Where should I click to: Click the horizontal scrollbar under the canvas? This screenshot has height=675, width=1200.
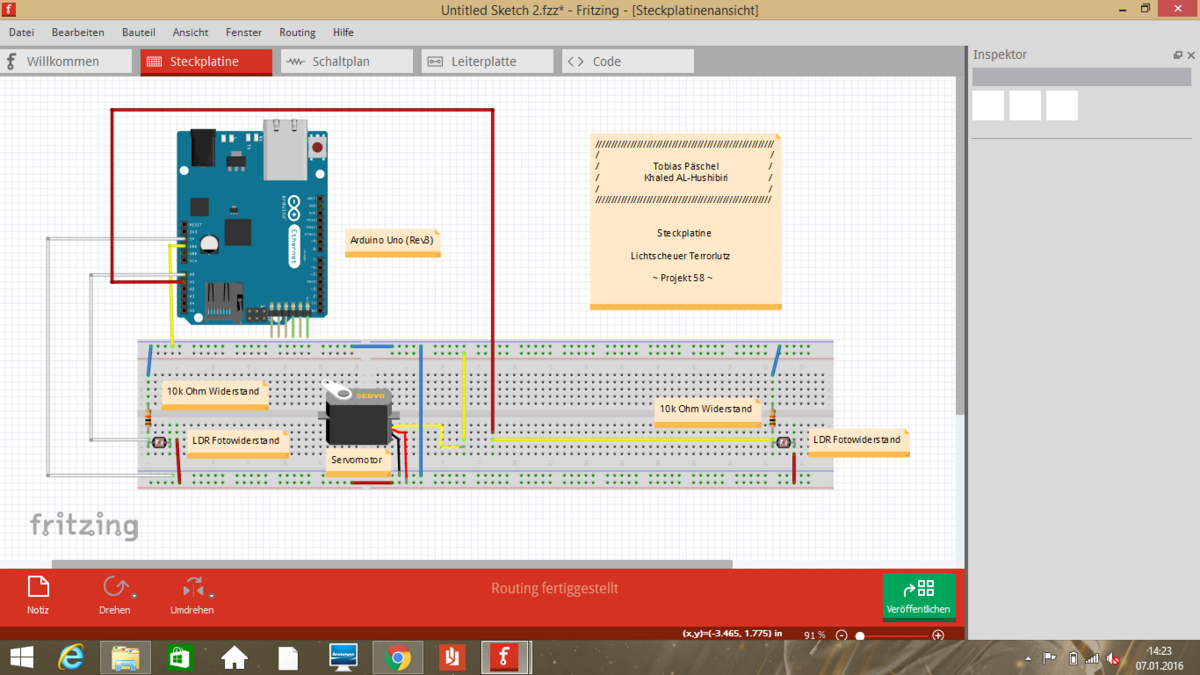click(390, 564)
